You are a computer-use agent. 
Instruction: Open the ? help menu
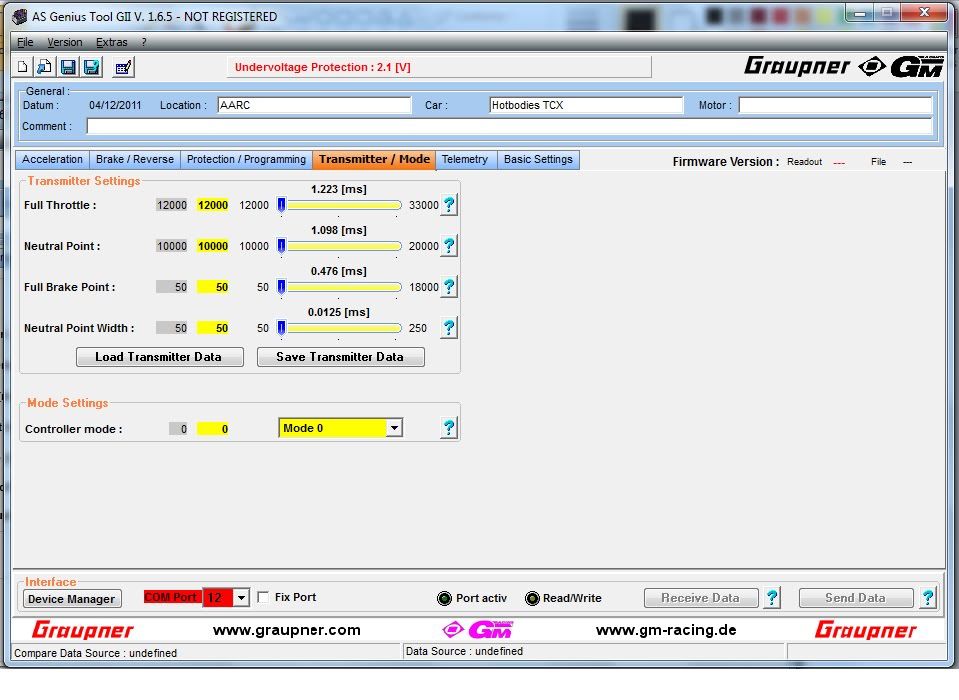tap(144, 42)
